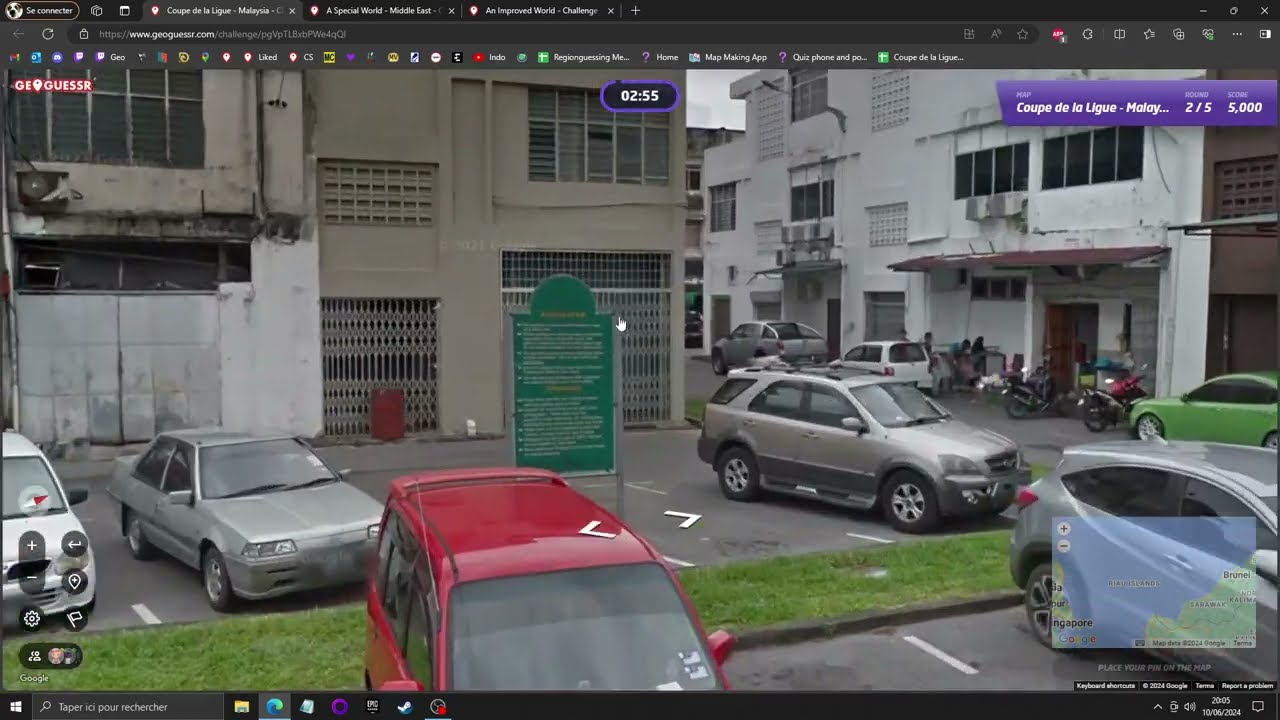Zoom out on the guess mini-map
The height and width of the screenshot is (720, 1280).
click(1063, 546)
